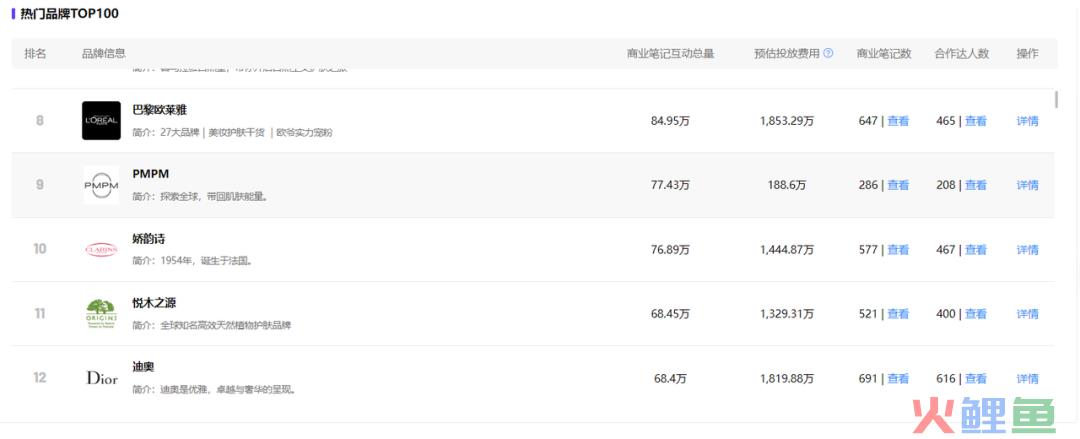View the 286 notes of PMPM
The width and height of the screenshot is (1080, 439).
pos(897,185)
